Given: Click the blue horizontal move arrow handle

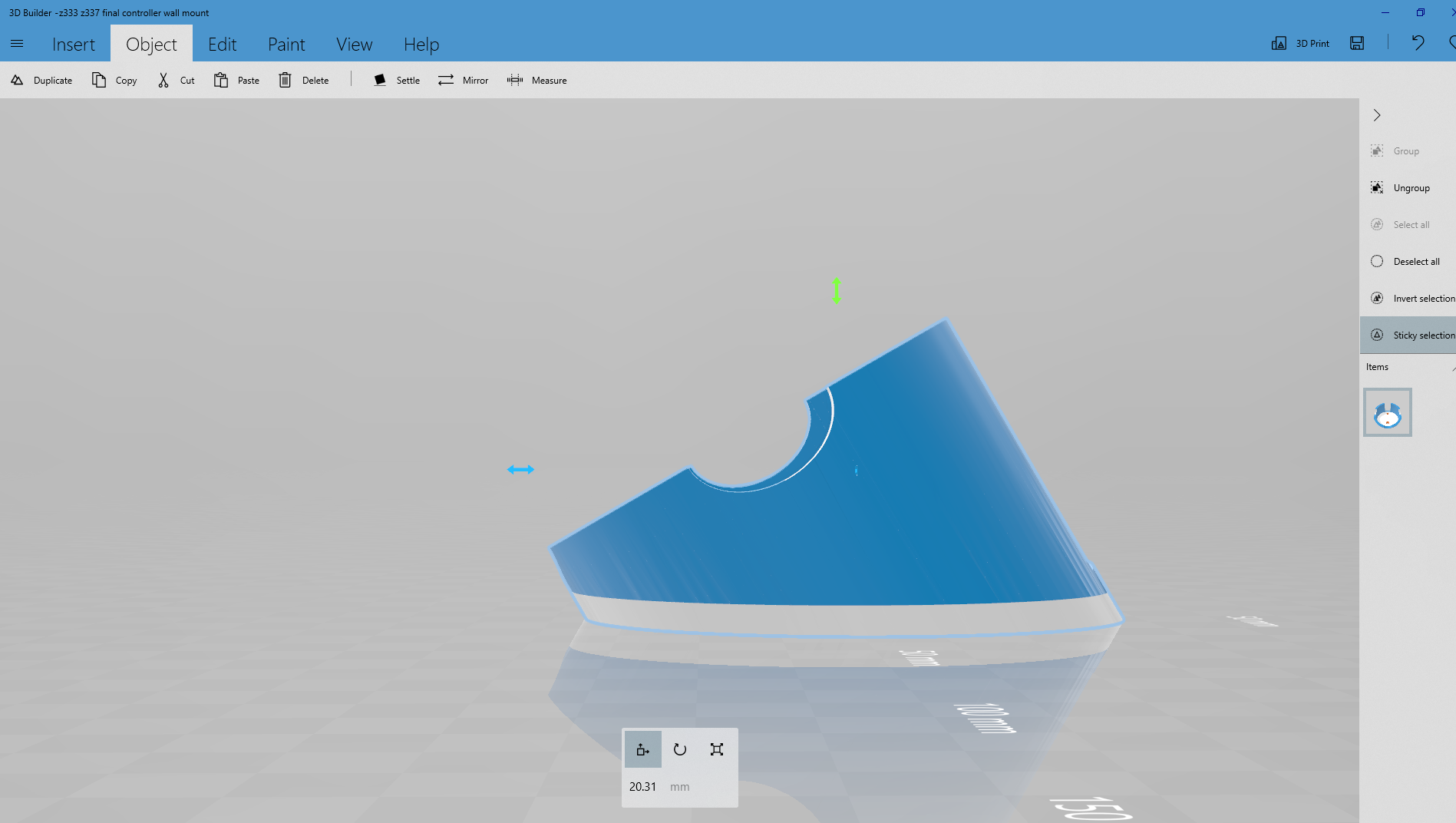Looking at the screenshot, I should 520,469.
